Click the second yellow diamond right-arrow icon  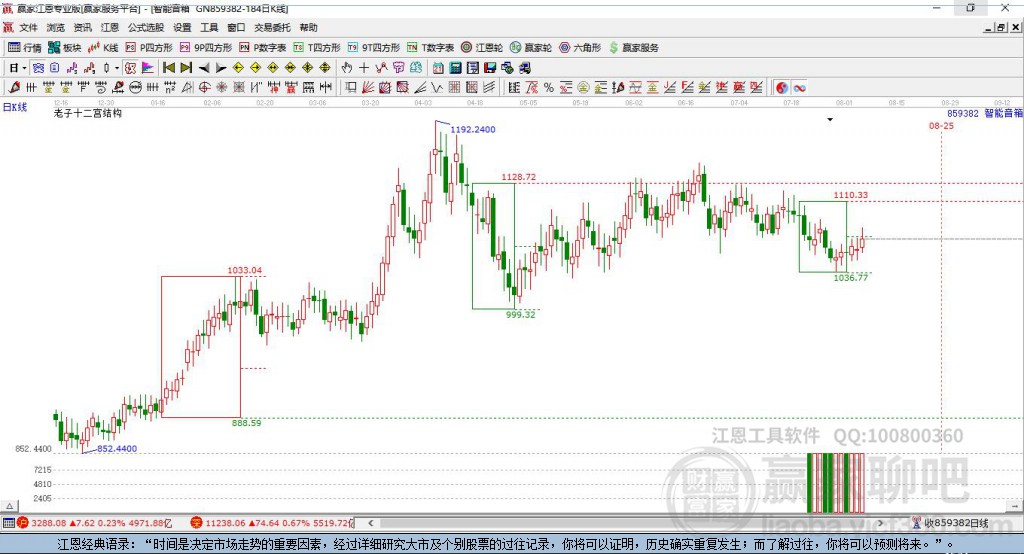[255, 68]
